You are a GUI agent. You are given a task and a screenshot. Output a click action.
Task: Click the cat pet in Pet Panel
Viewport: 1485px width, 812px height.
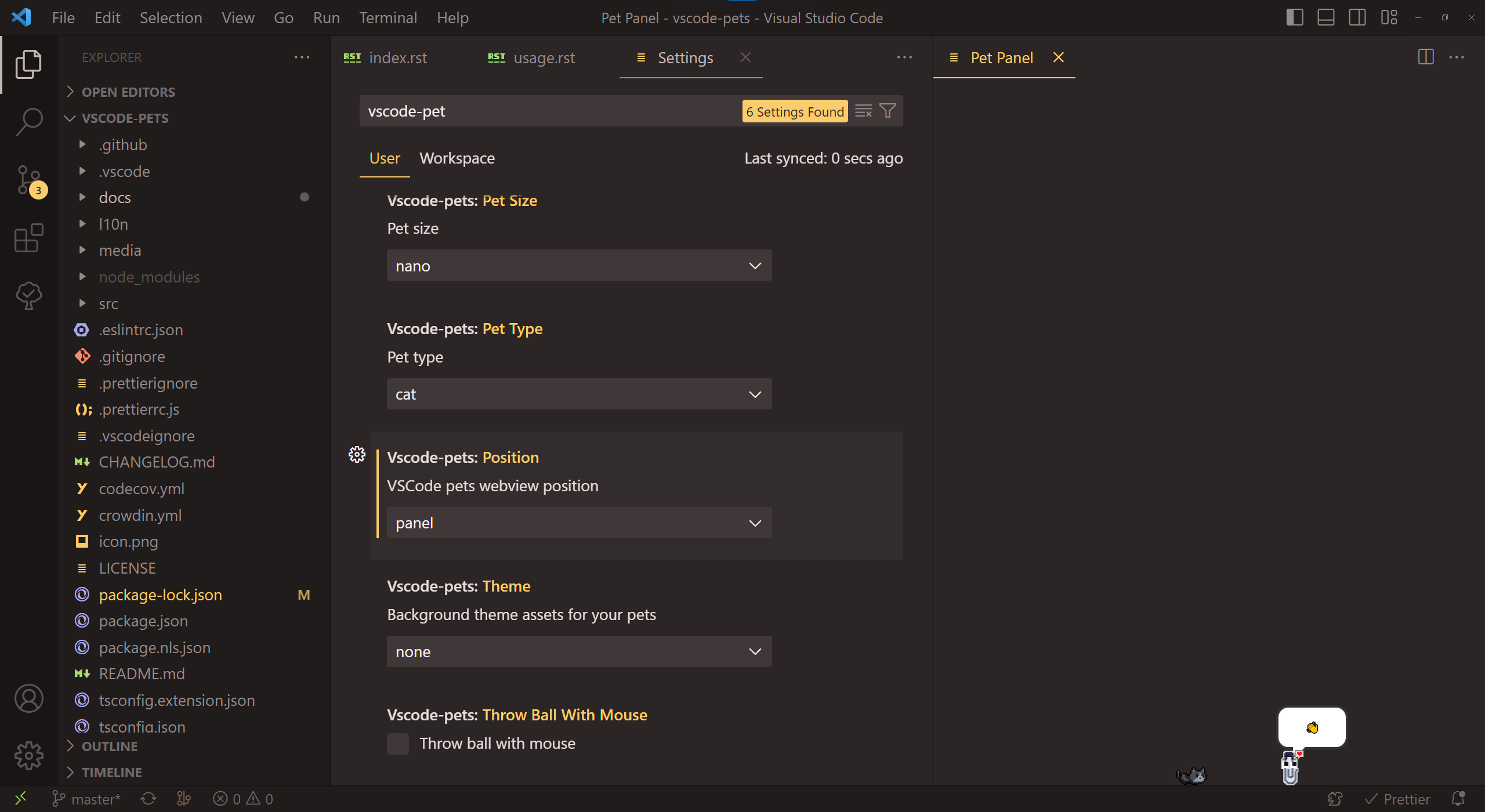tap(1191, 775)
